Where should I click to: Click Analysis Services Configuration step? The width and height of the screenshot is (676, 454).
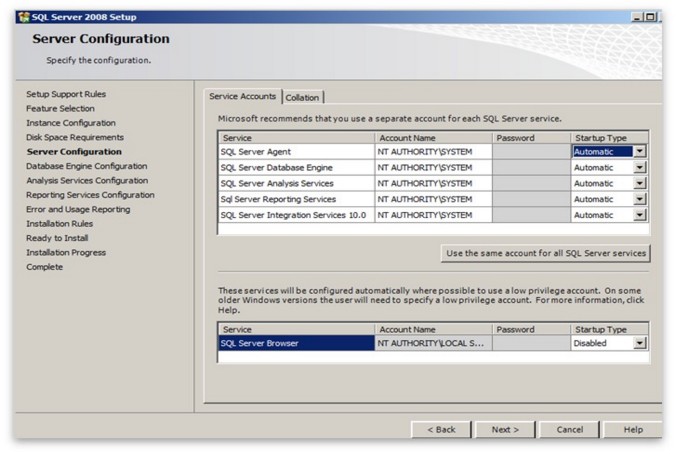point(87,180)
